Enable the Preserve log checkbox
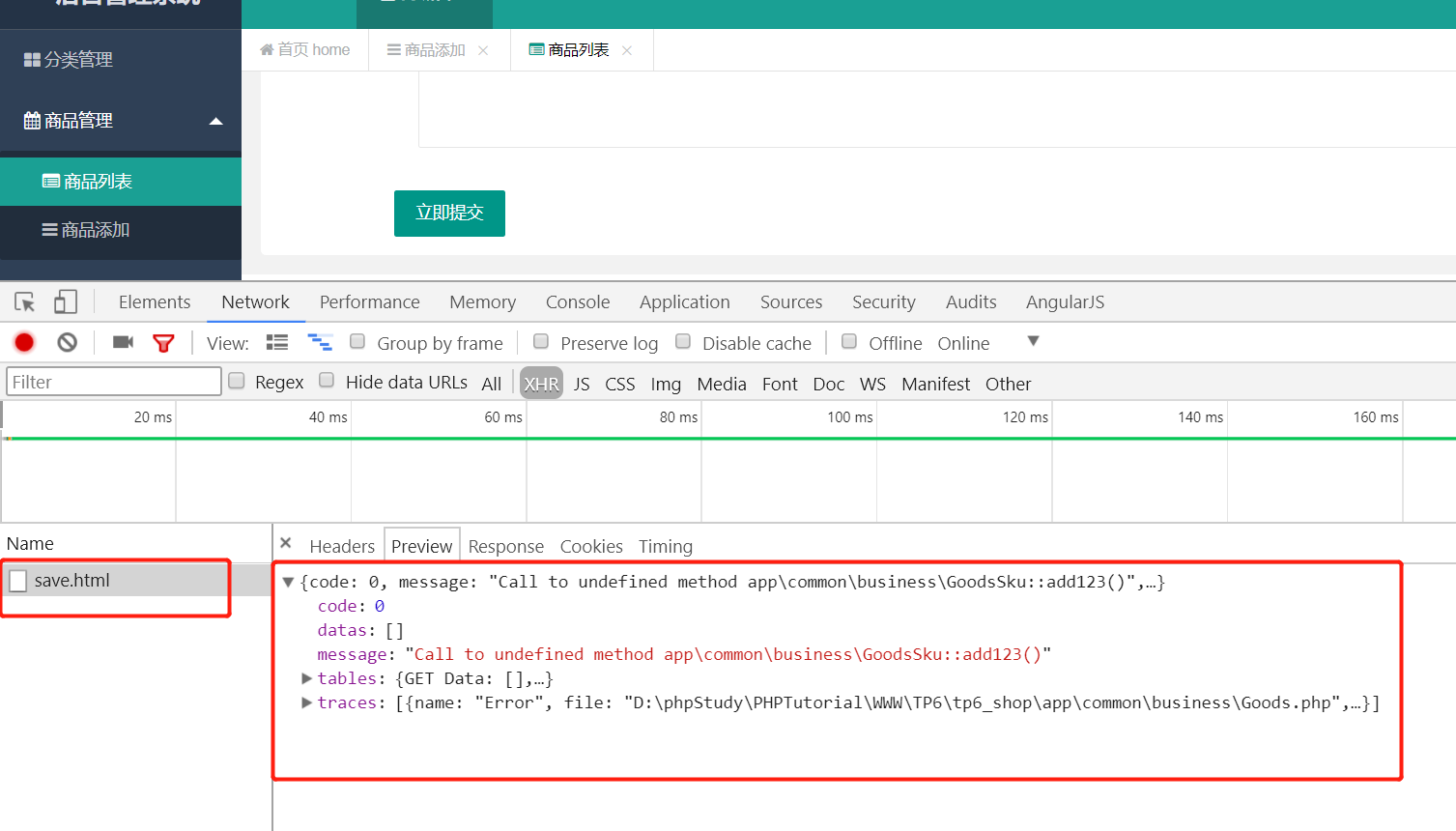 [x=541, y=341]
